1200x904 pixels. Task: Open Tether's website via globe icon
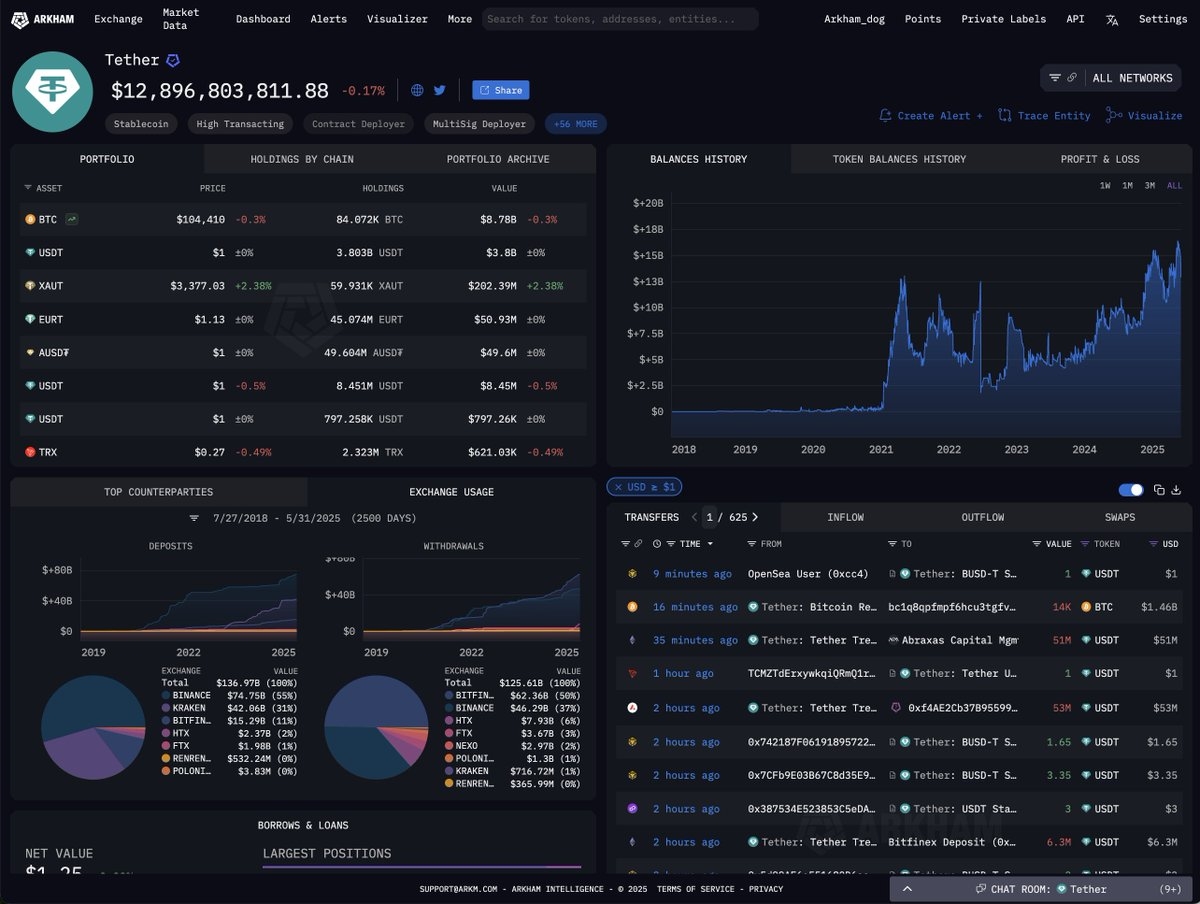pos(417,90)
